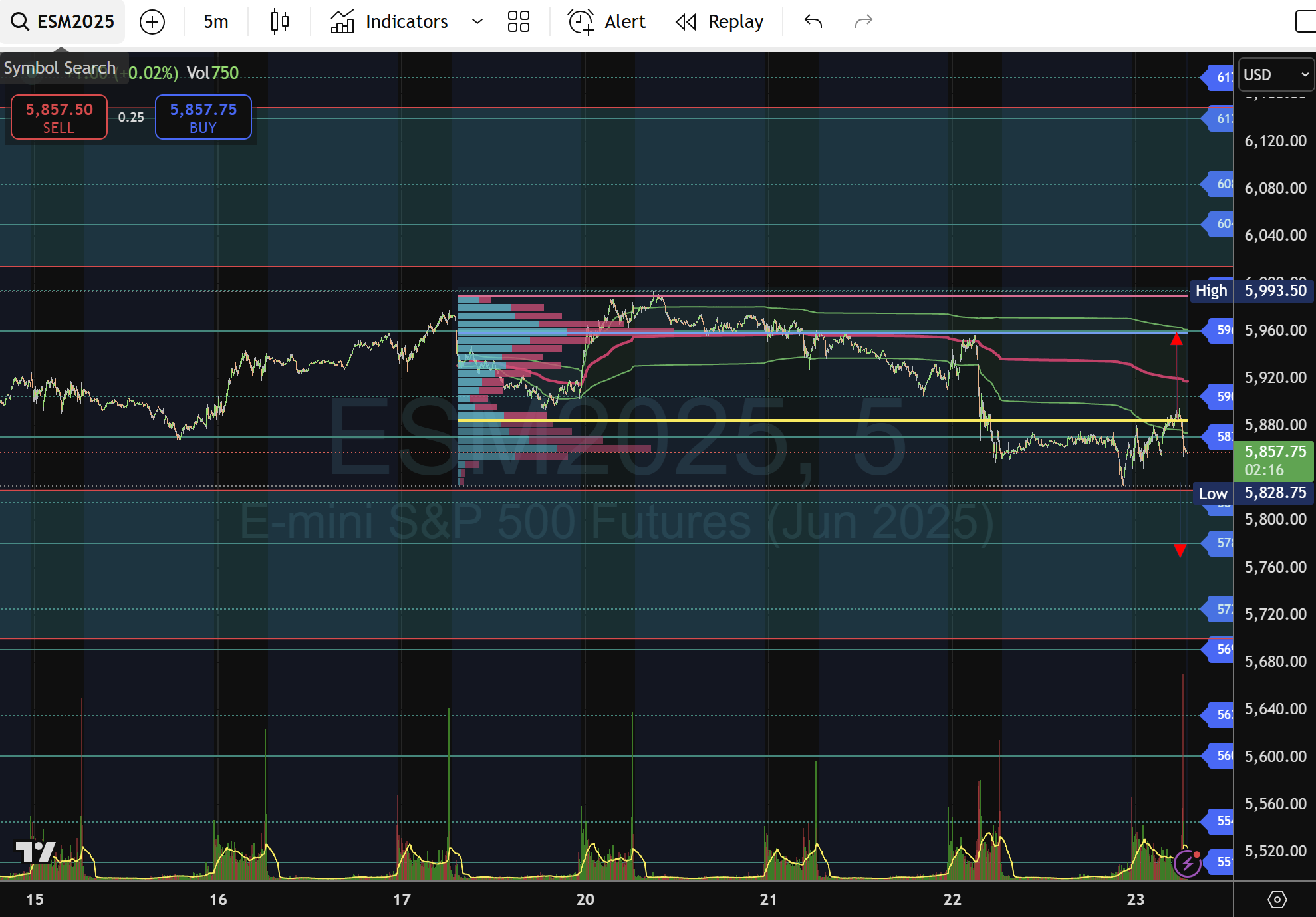Click the blue 604 price line tag
This screenshot has height=917, width=1316.
pos(1218,224)
